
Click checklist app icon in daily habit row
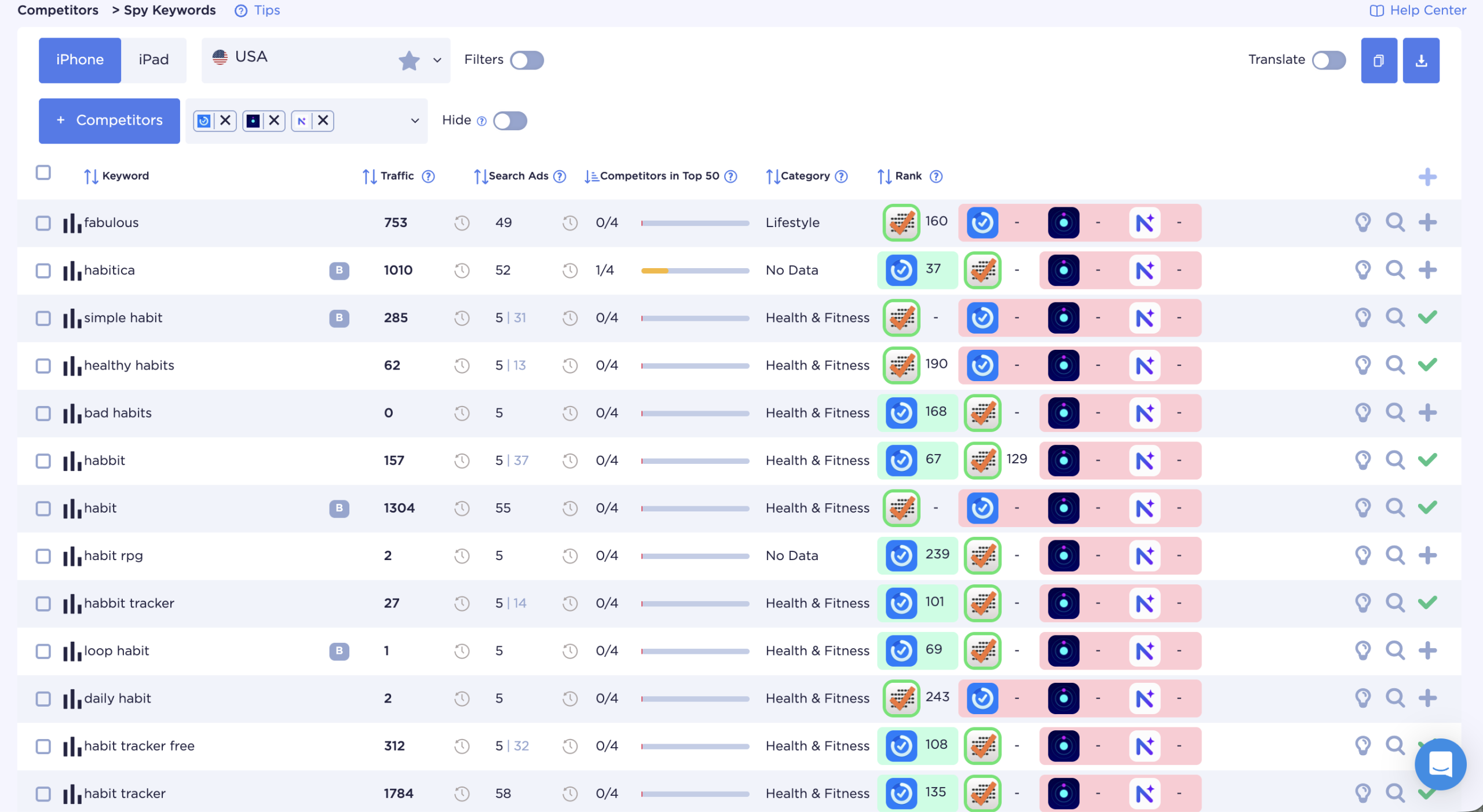[901, 698]
